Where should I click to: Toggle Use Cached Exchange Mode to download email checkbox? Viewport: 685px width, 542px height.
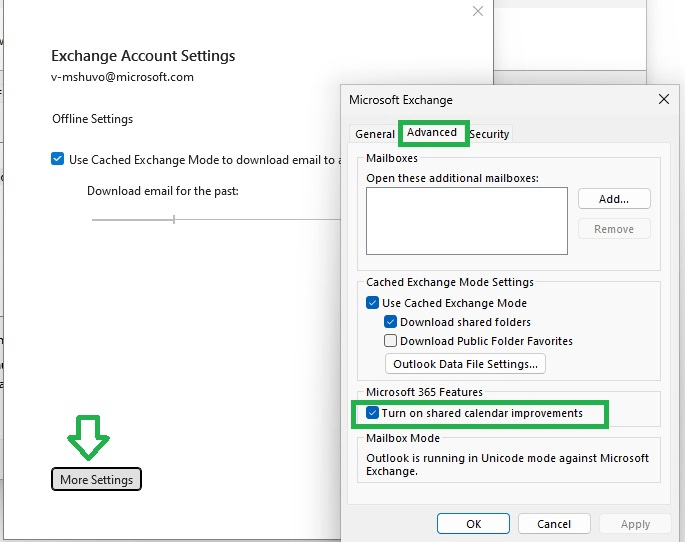tap(57, 159)
